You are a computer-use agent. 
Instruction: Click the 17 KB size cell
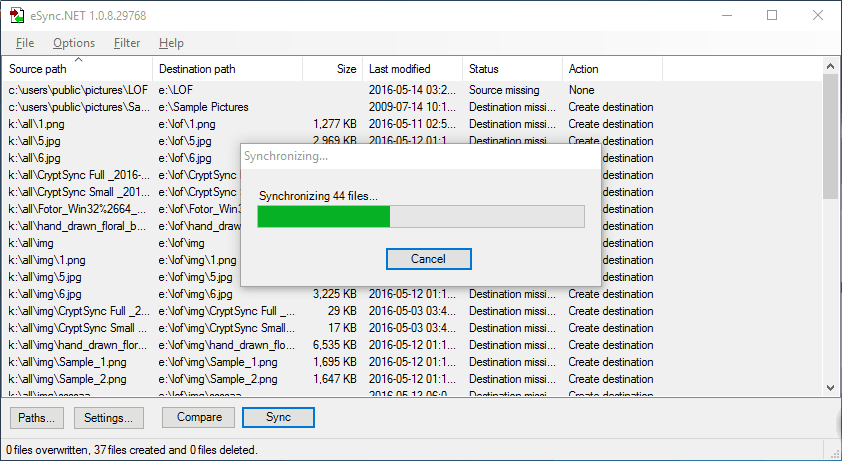342,328
